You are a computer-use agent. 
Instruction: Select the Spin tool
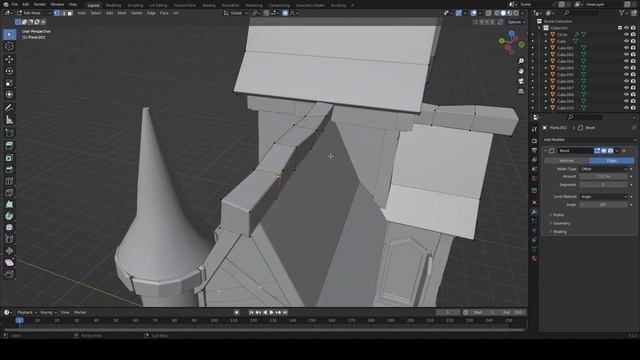click(x=9, y=216)
